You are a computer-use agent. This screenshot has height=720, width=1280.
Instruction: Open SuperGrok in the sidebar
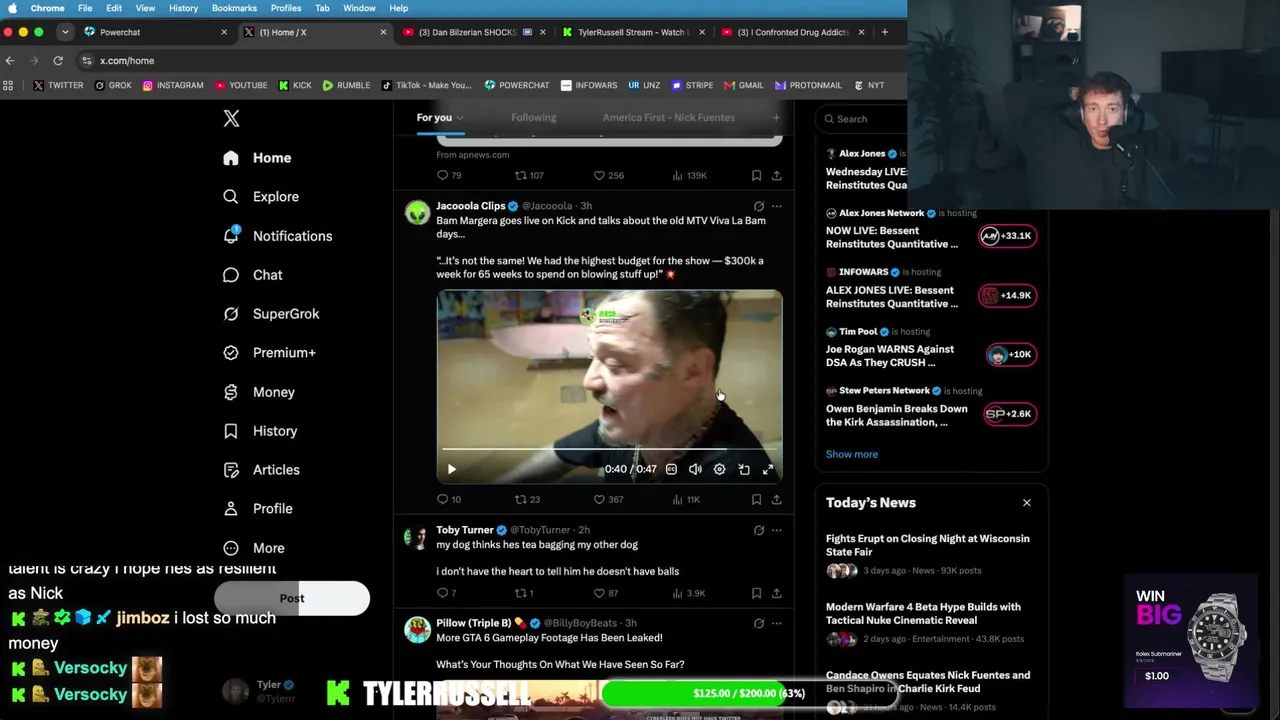point(272,314)
